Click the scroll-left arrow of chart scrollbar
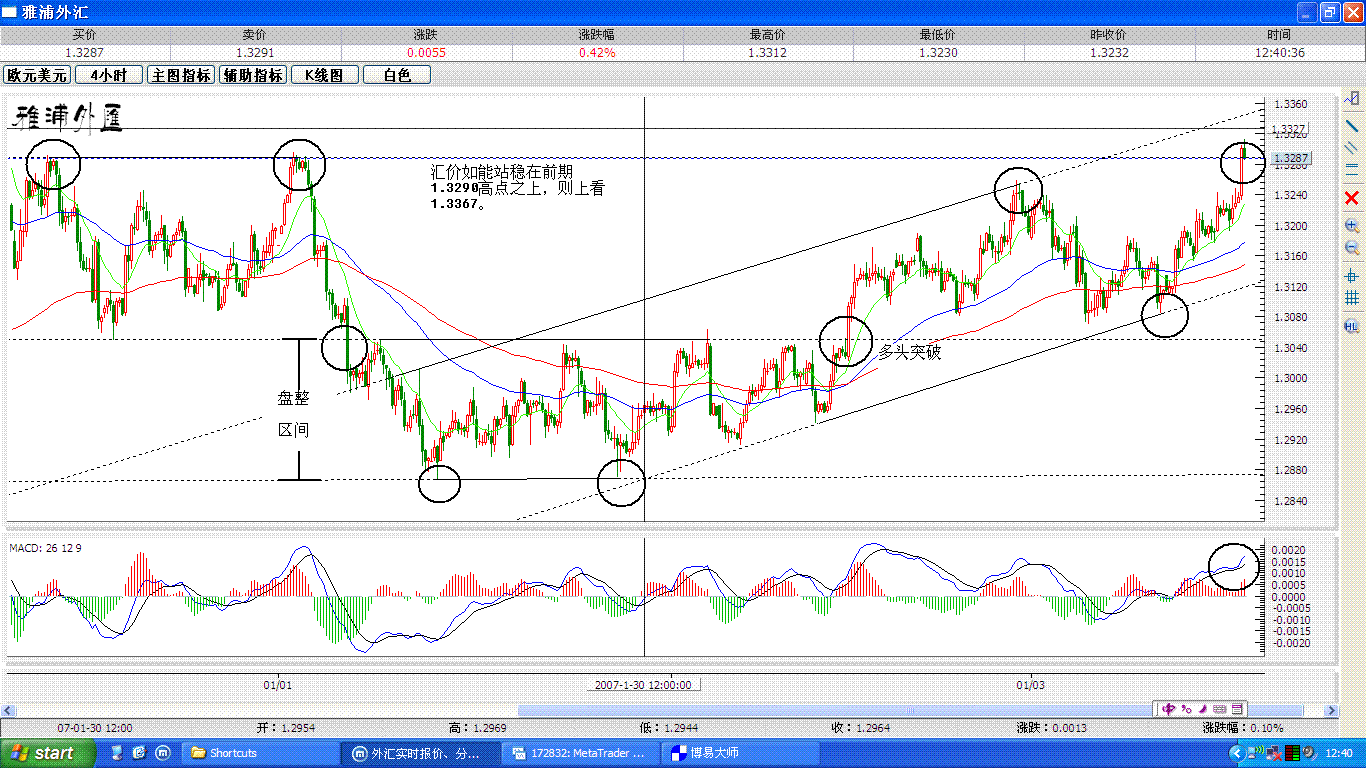This screenshot has width=1366, height=768. tap(8, 709)
